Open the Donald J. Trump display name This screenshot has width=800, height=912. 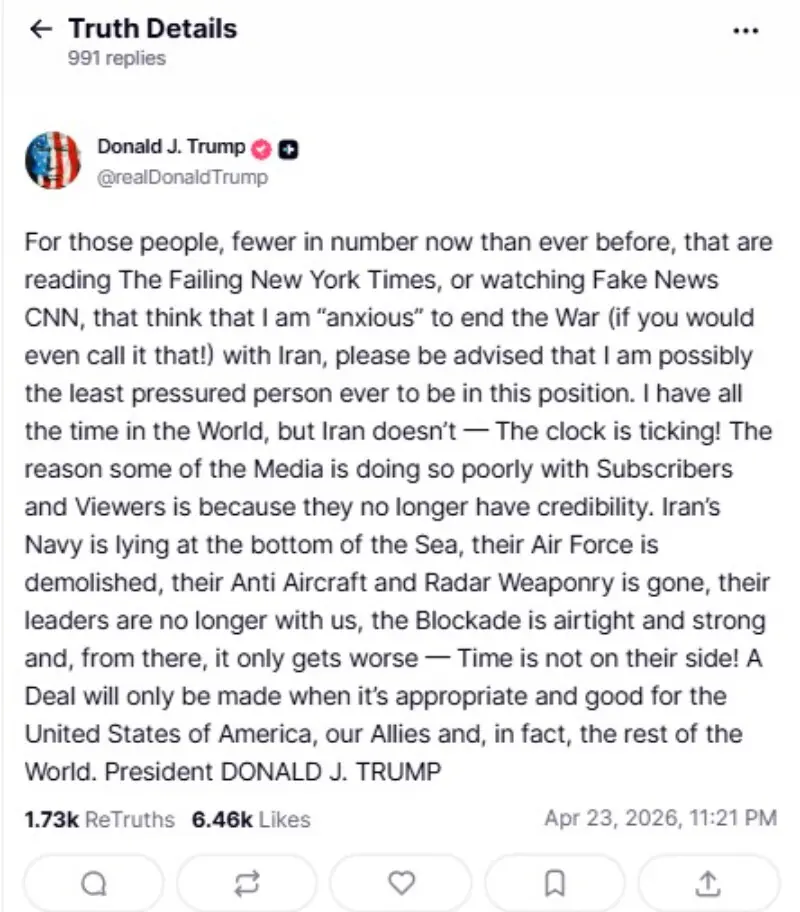170,147
